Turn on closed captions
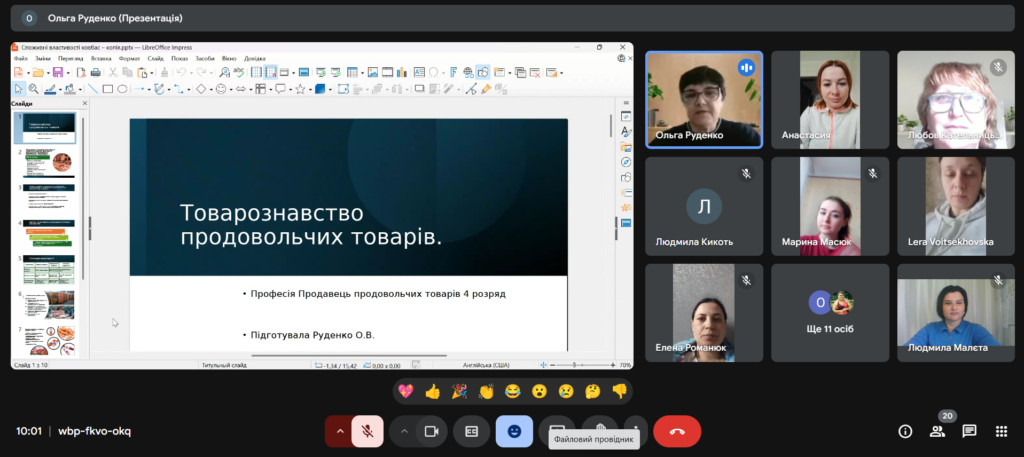1024x457 pixels. 471,431
